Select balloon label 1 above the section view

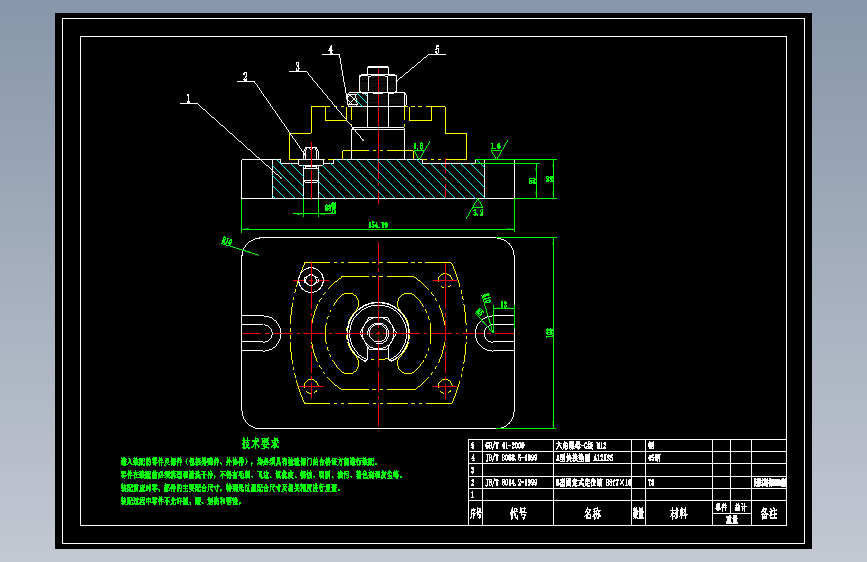click(188, 99)
